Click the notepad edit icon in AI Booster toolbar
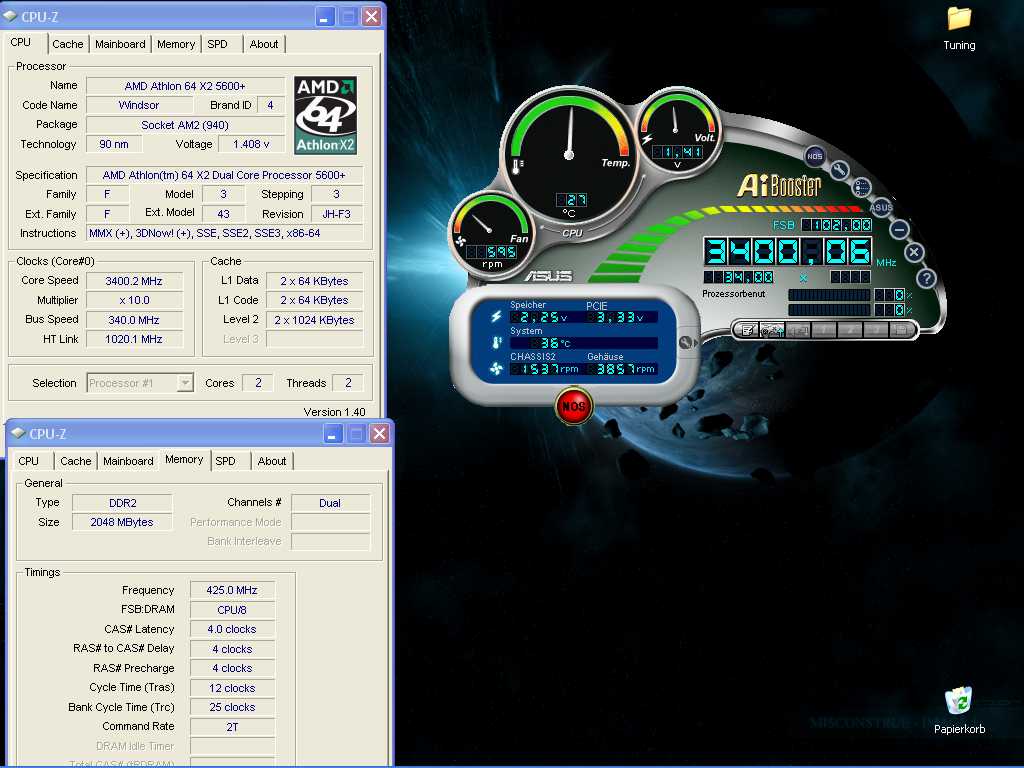This screenshot has height=768, width=1024. pos(747,330)
